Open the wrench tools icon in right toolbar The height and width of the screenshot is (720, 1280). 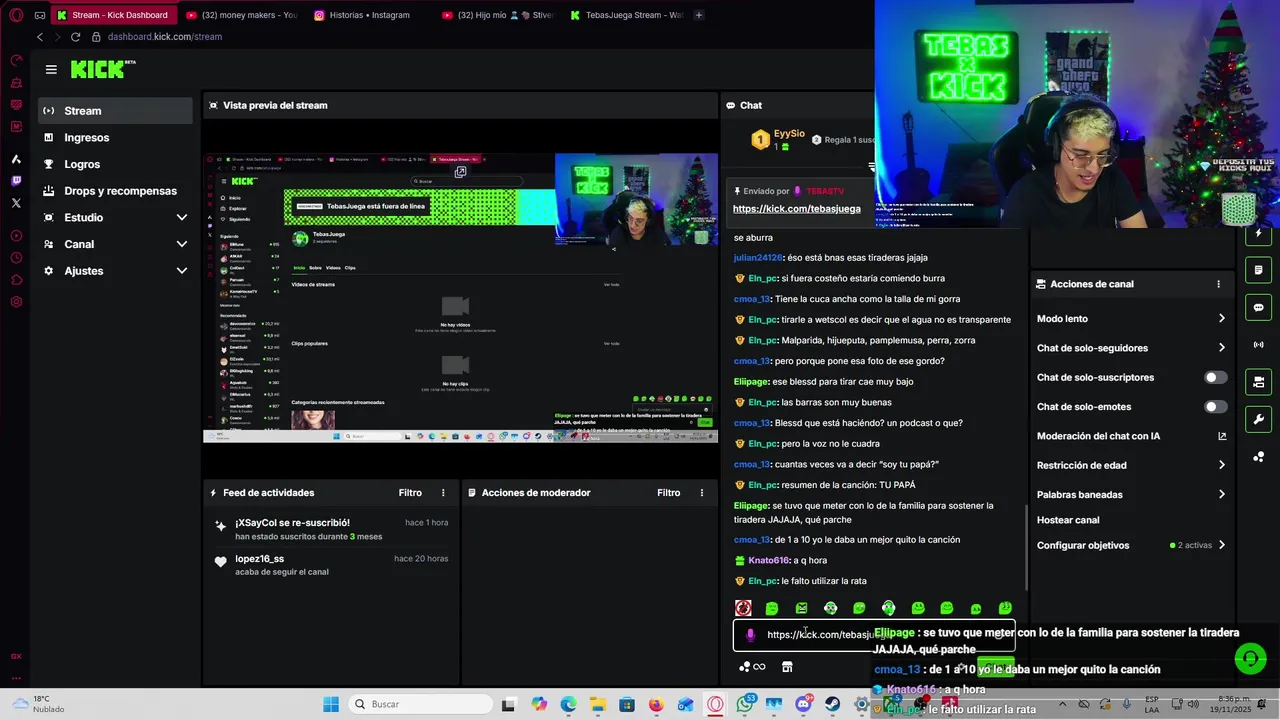tap(1258, 419)
